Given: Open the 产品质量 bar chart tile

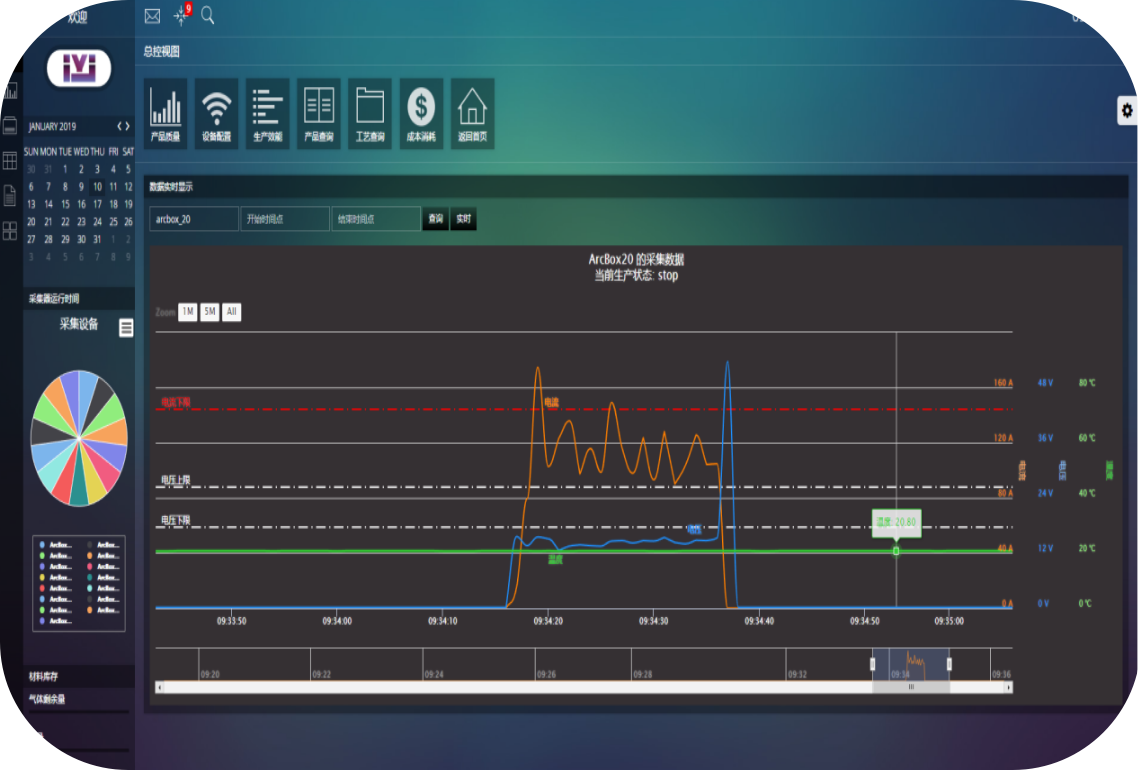Looking at the screenshot, I should click(x=165, y=113).
